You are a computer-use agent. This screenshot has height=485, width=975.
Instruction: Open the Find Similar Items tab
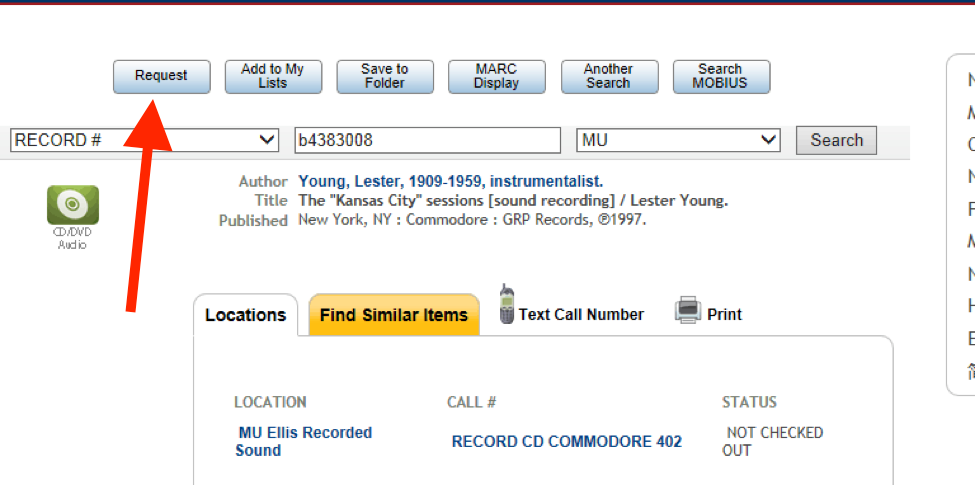(x=394, y=315)
